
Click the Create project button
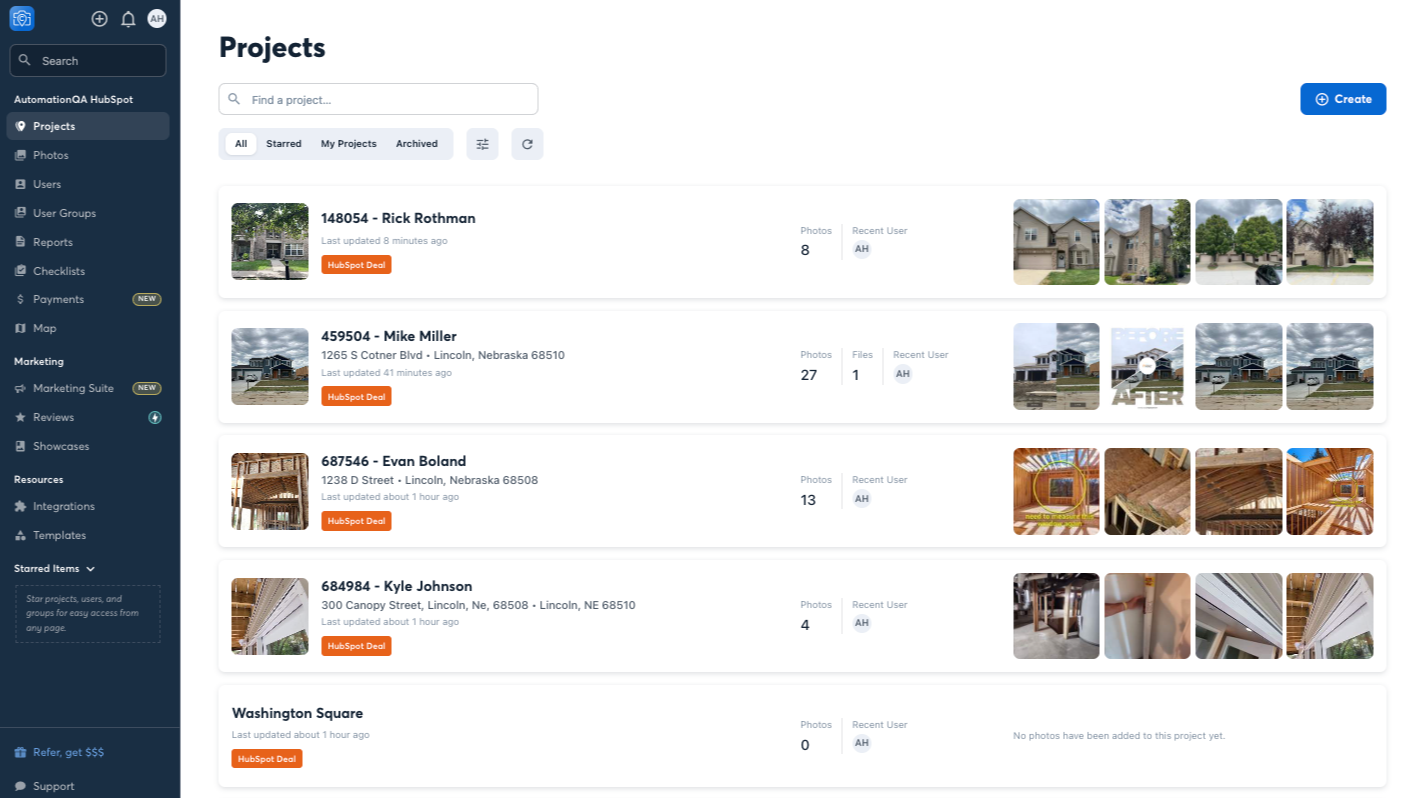(1342, 99)
